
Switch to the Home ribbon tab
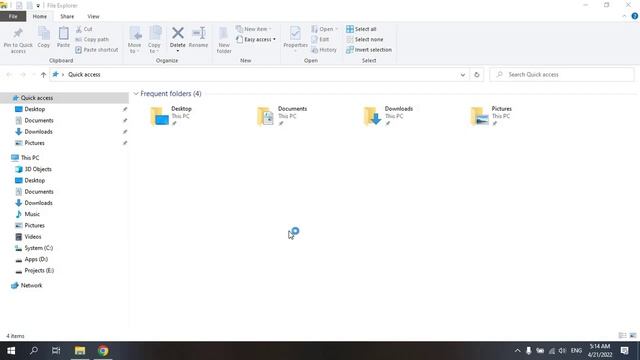coord(40,16)
